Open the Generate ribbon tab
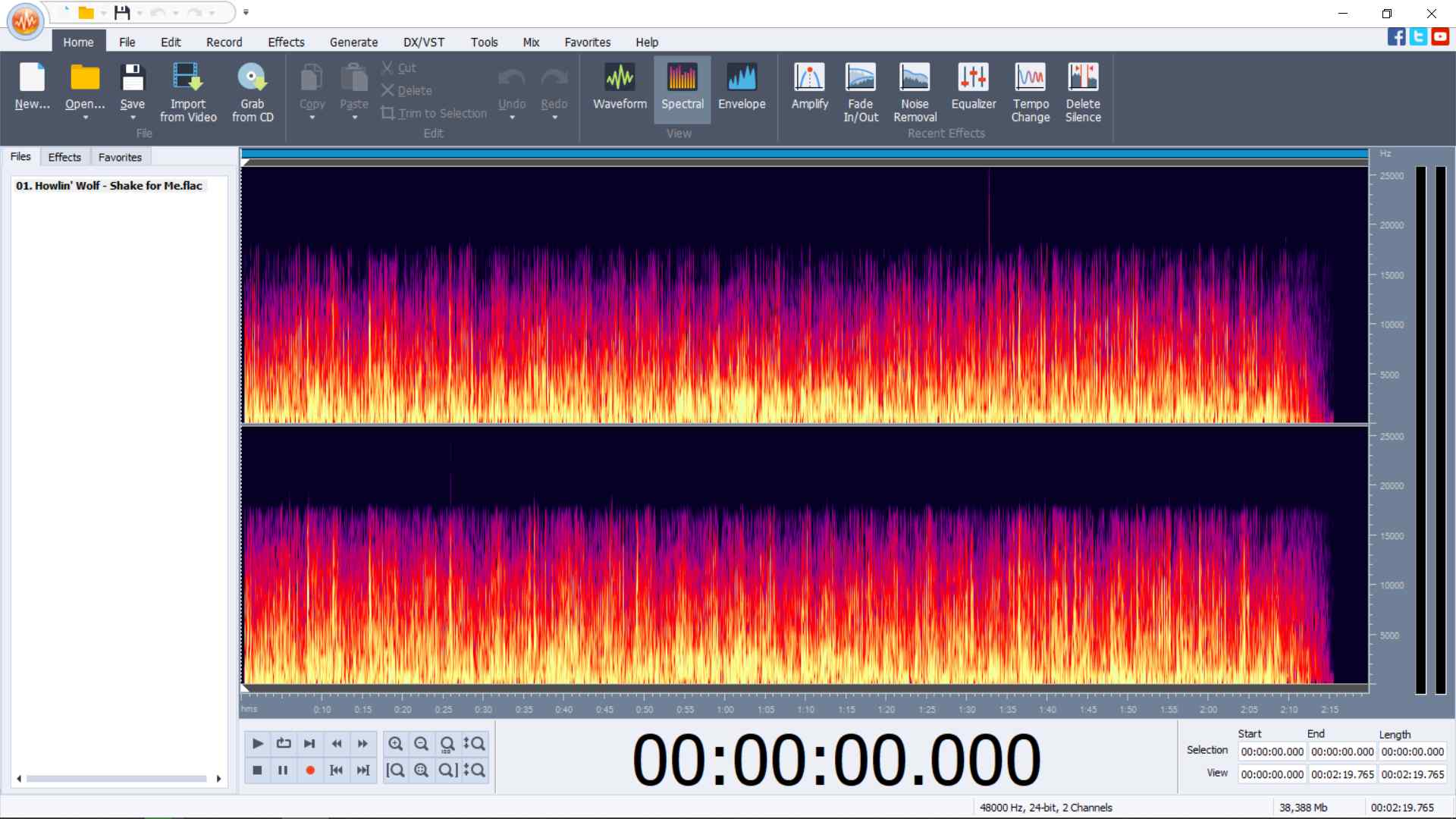Screen dimensions: 1456x819 coord(353,42)
